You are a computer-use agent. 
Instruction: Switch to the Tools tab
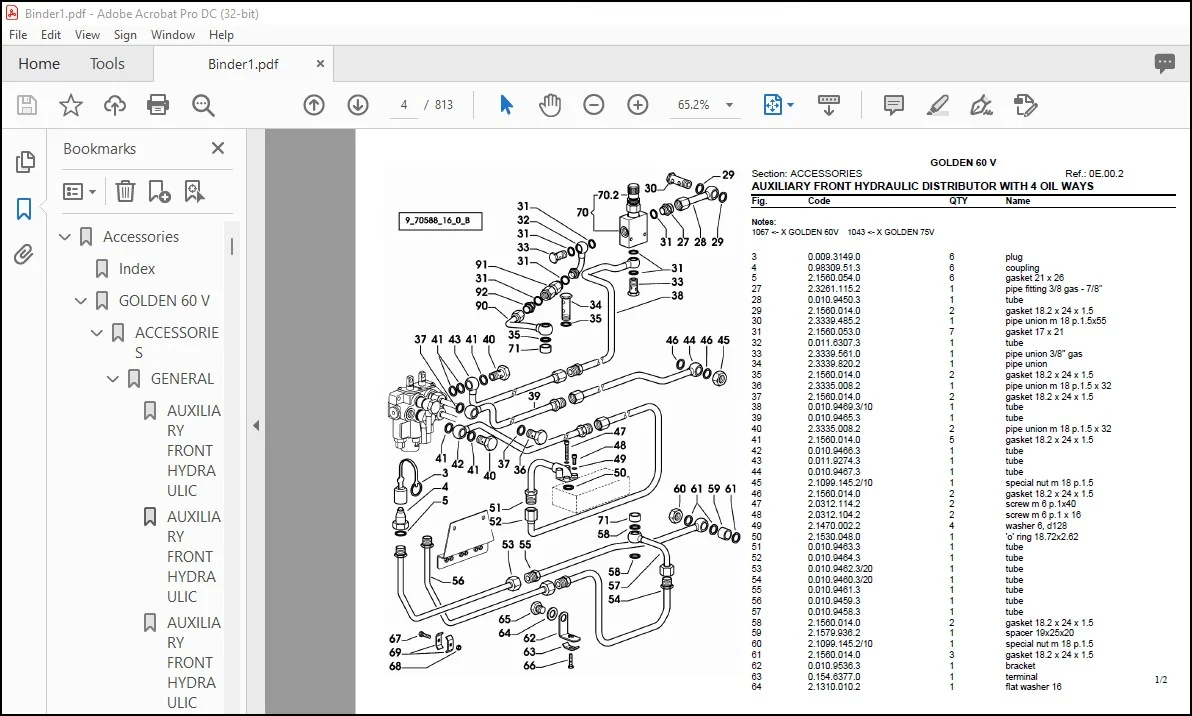click(x=107, y=64)
